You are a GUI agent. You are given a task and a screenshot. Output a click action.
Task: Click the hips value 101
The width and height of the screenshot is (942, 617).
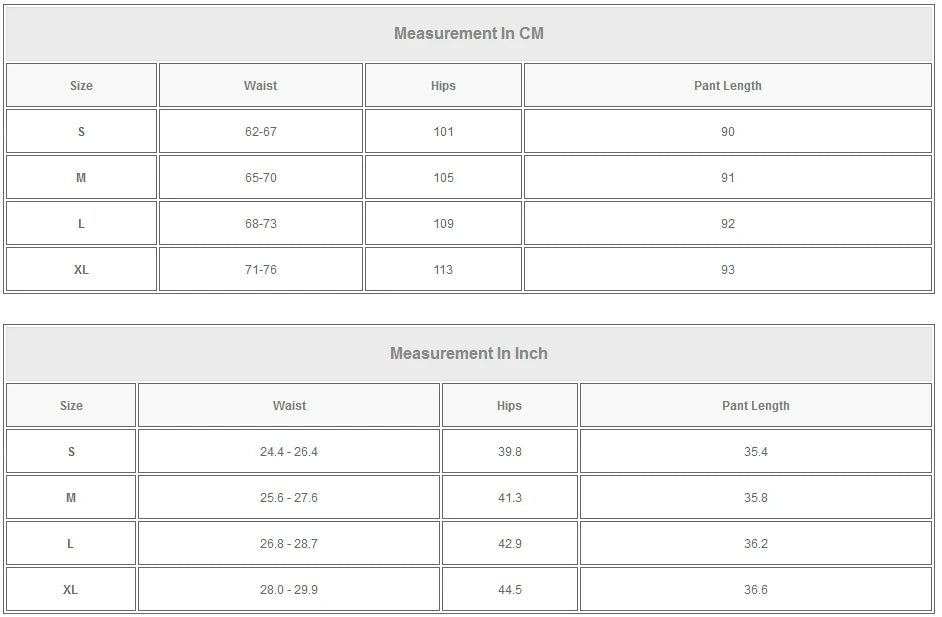(x=443, y=132)
